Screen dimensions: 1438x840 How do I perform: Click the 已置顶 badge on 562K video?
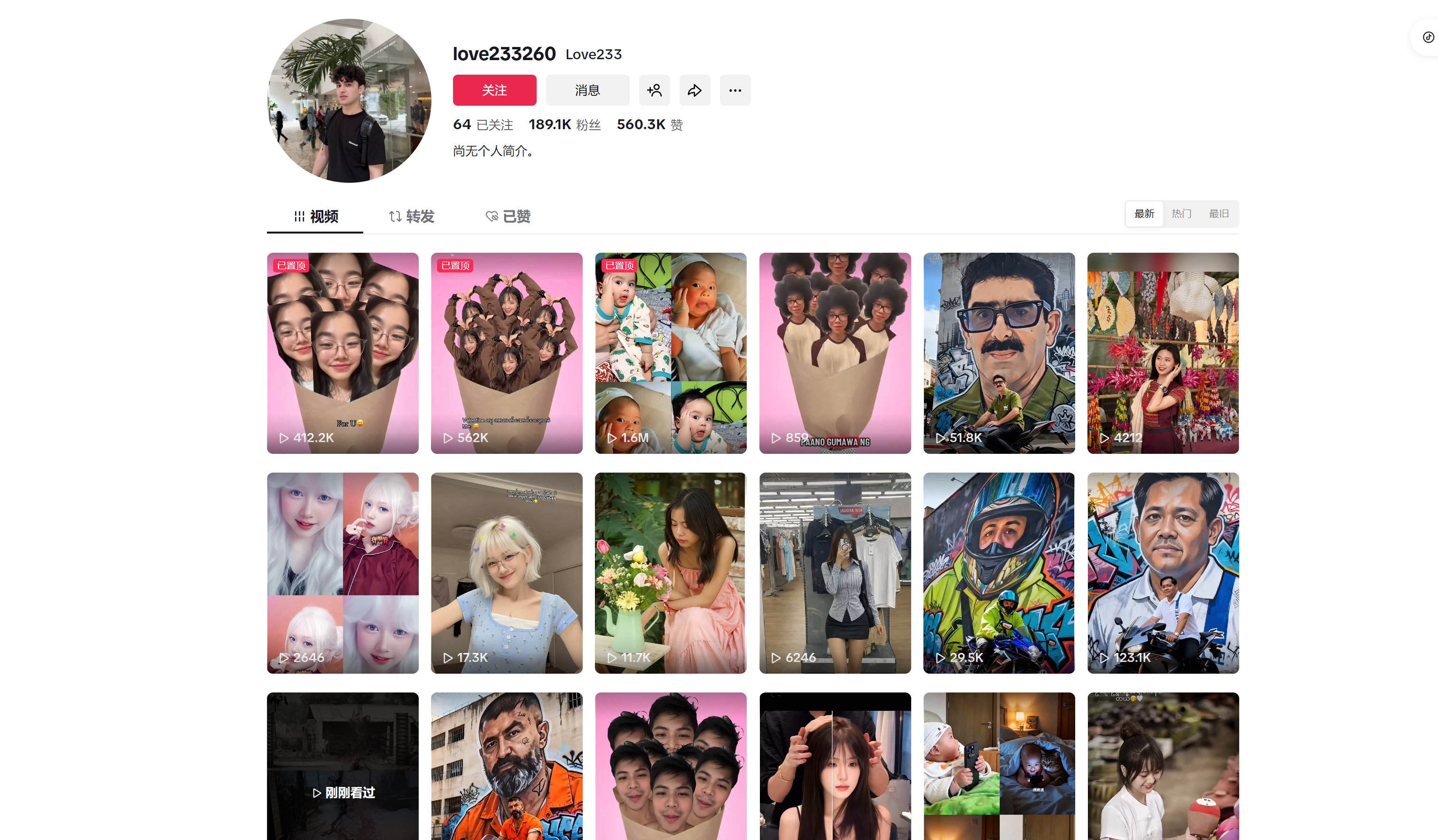tap(455, 265)
